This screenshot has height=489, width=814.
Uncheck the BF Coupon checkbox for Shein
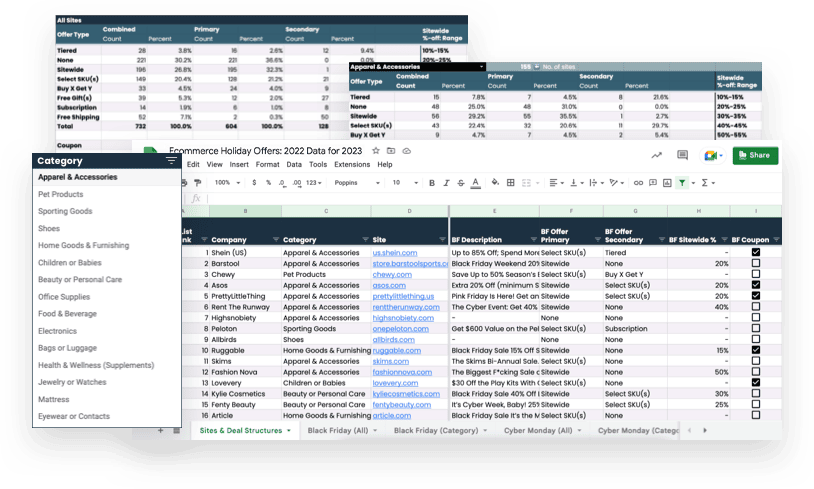click(756, 253)
